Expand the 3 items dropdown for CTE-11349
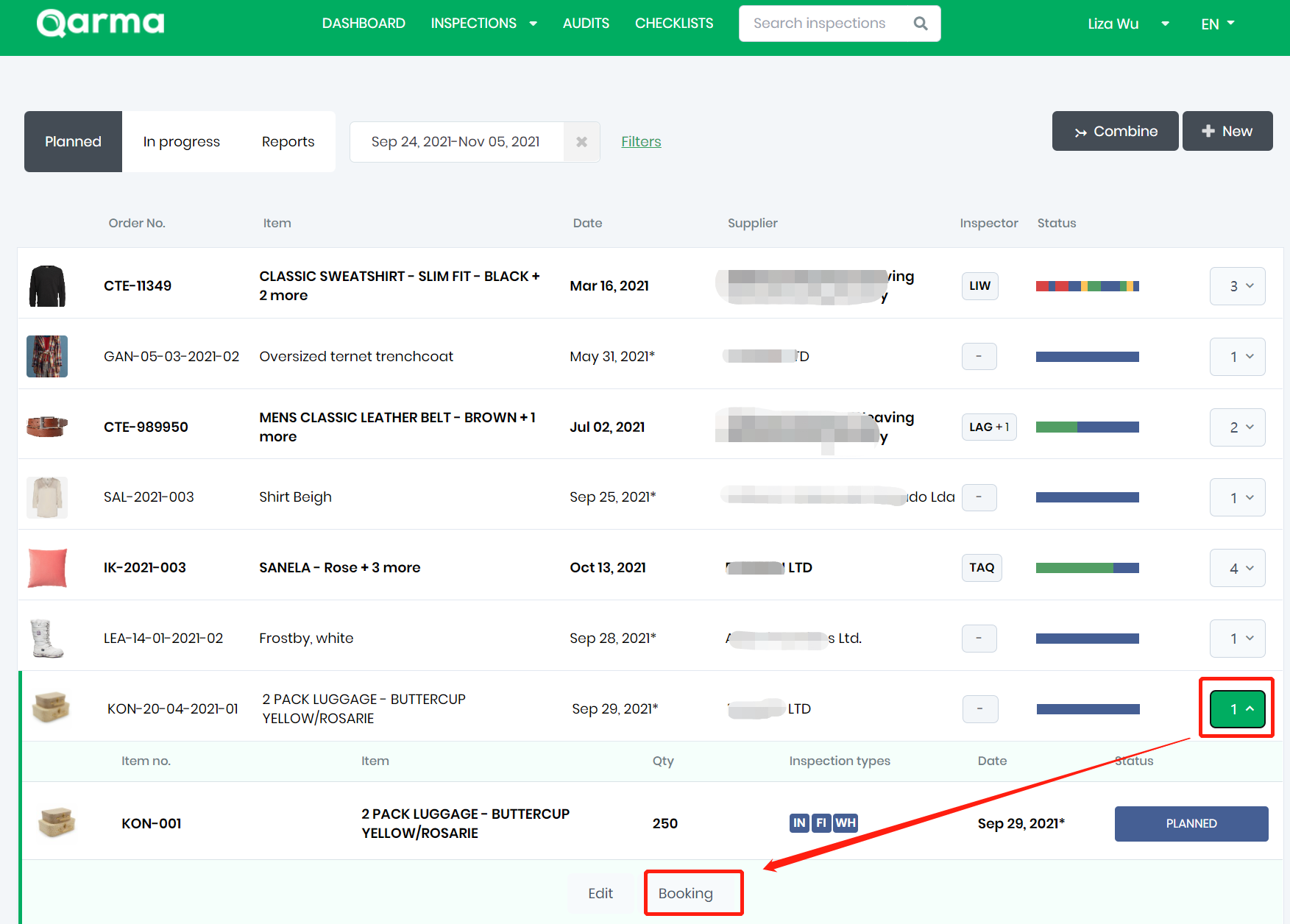The height and width of the screenshot is (924, 1290). pyautogui.click(x=1238, y=286)
